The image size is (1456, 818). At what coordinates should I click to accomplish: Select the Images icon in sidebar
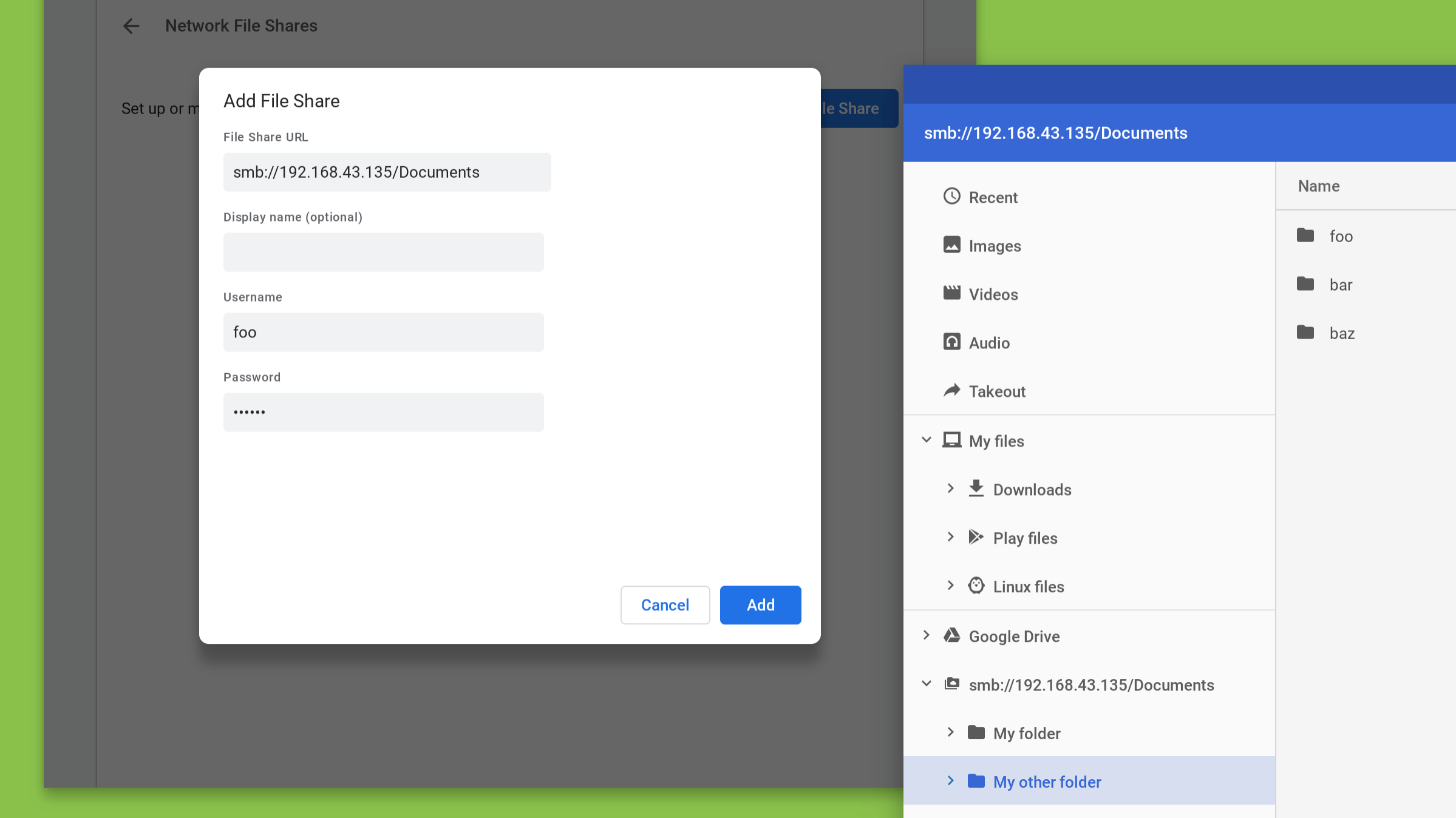952,245
